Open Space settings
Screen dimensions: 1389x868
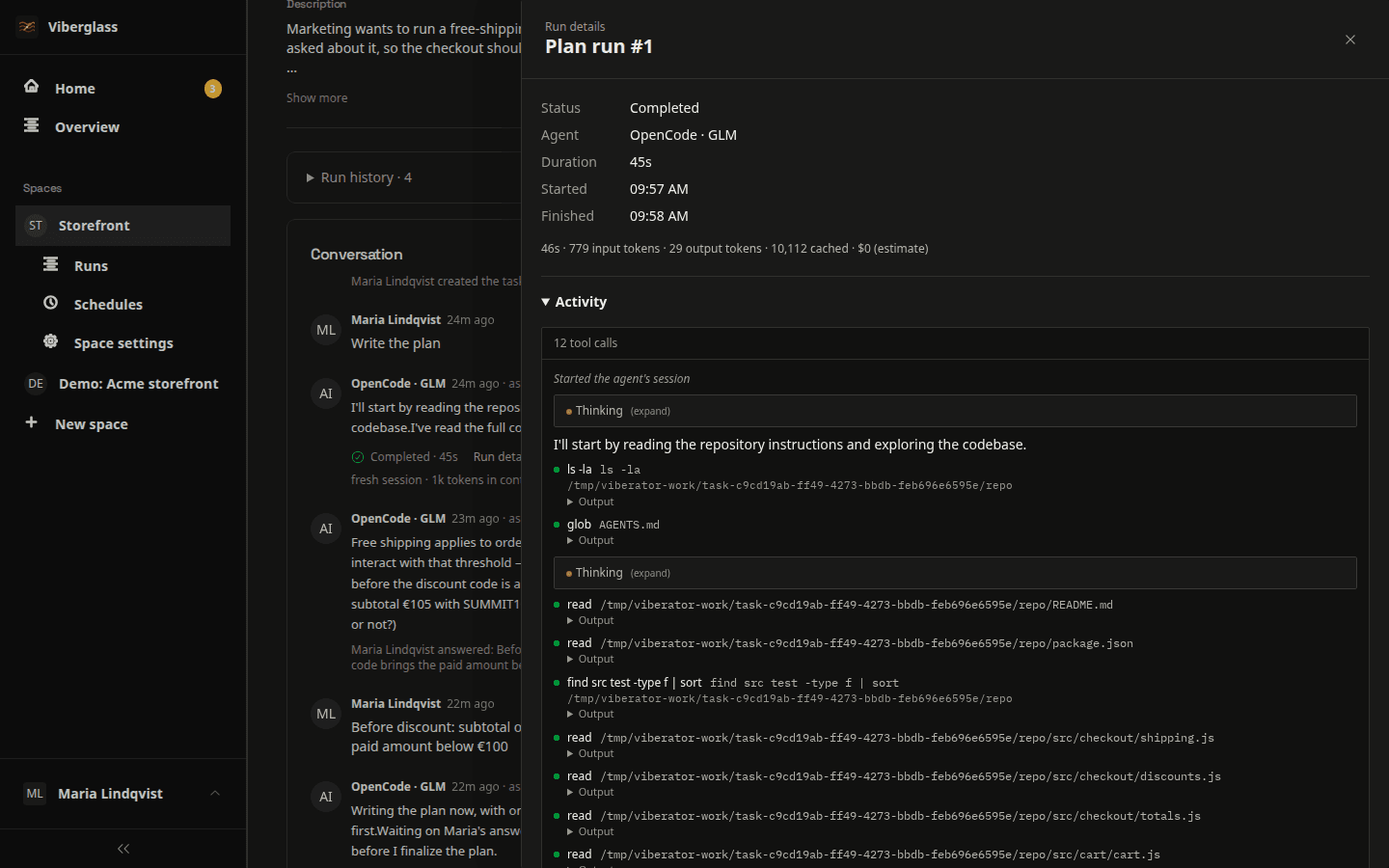(x=132, y=343)
